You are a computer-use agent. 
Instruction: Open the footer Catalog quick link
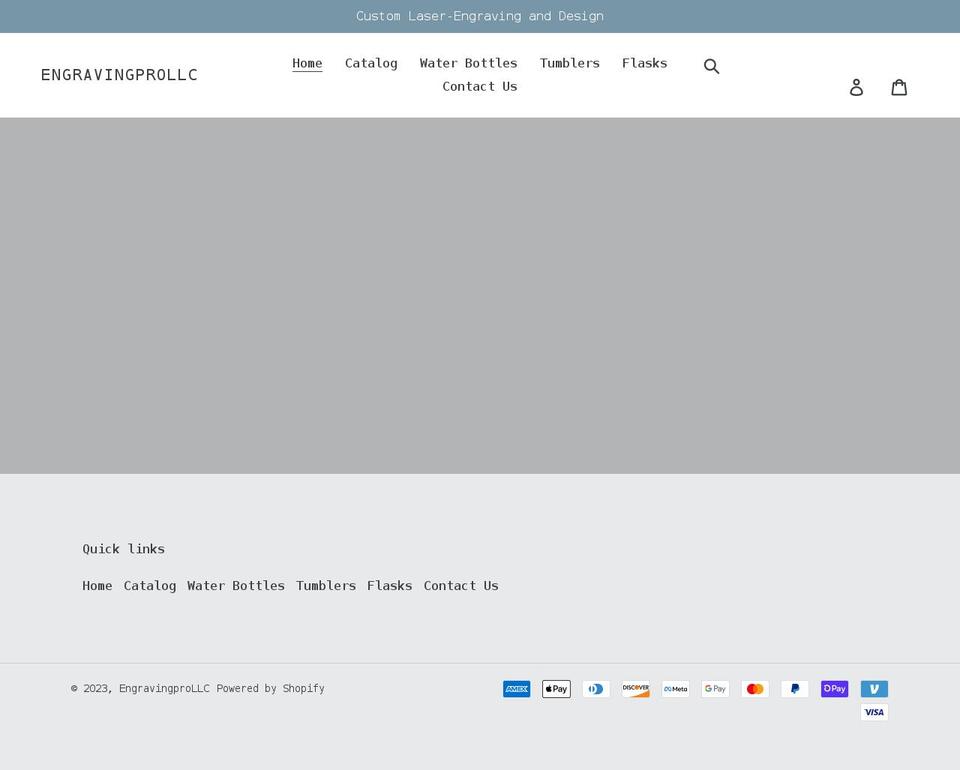[150, 586]
